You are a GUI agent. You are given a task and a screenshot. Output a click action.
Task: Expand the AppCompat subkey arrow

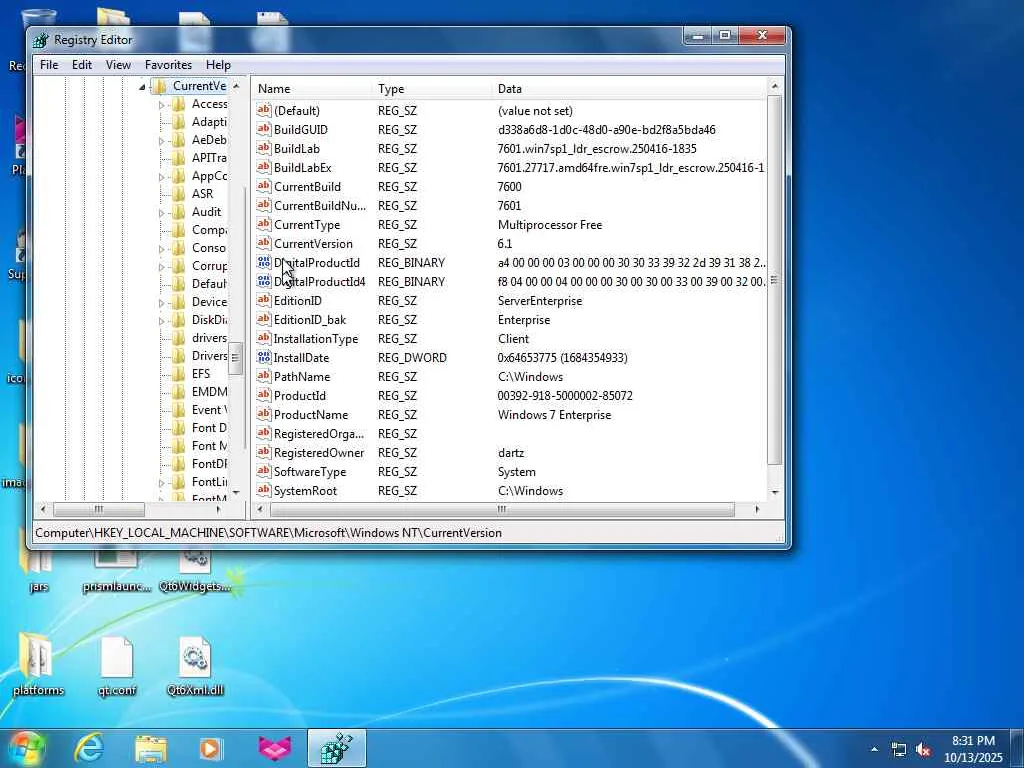[161, 176]
